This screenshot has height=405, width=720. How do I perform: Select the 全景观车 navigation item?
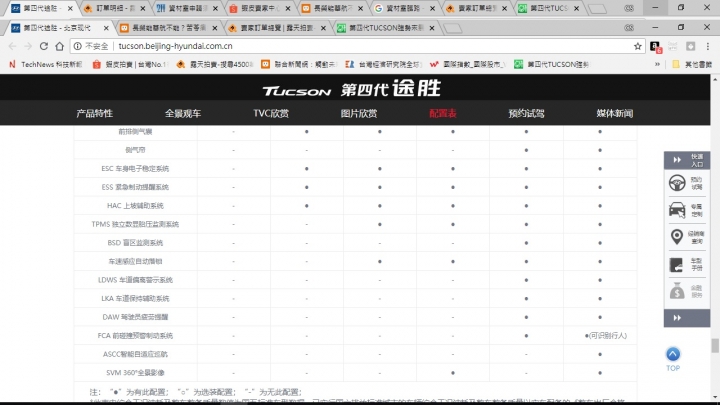pyautogui.click(x=183, y=113)
